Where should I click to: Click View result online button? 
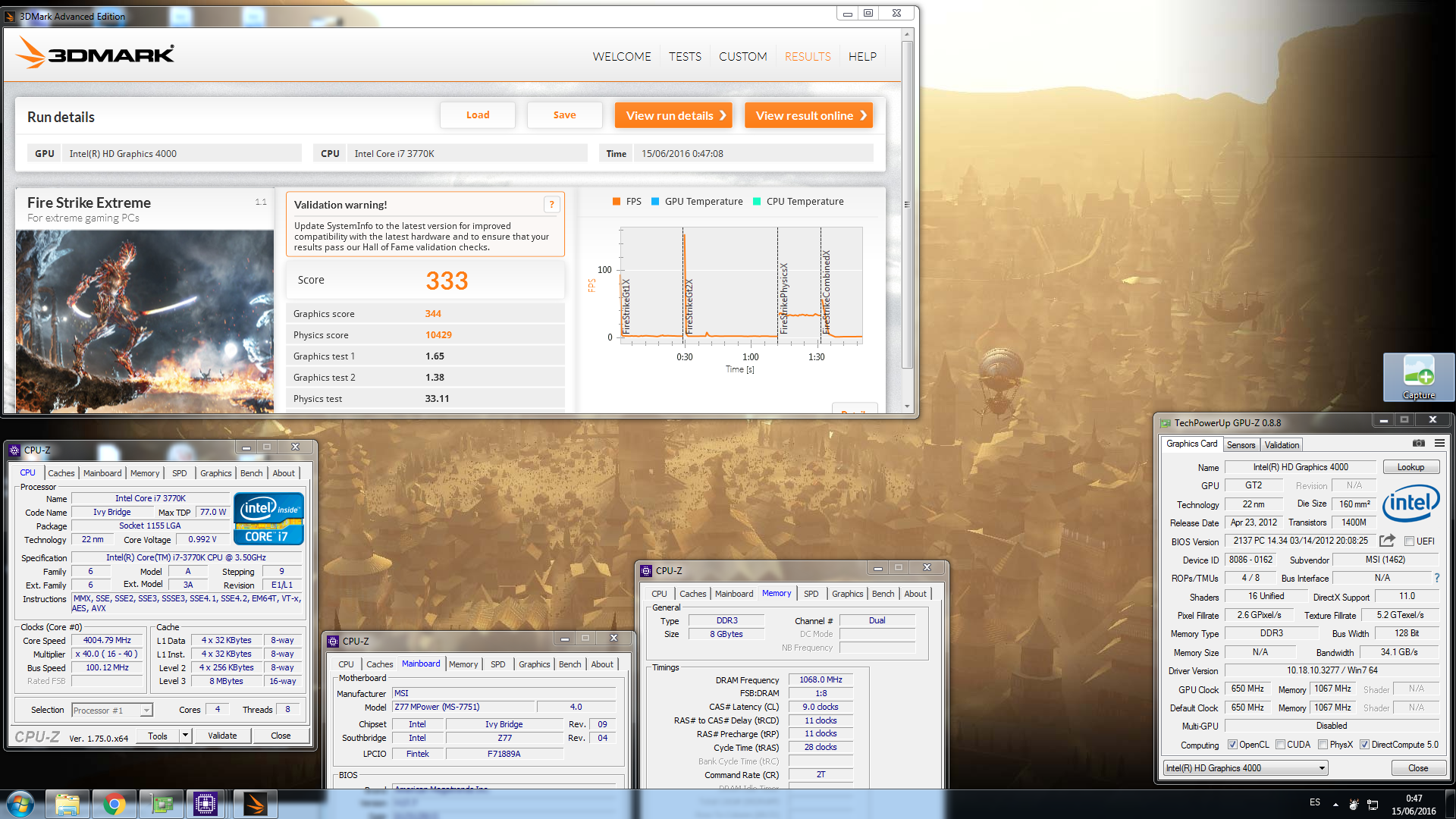pos(808,115)
